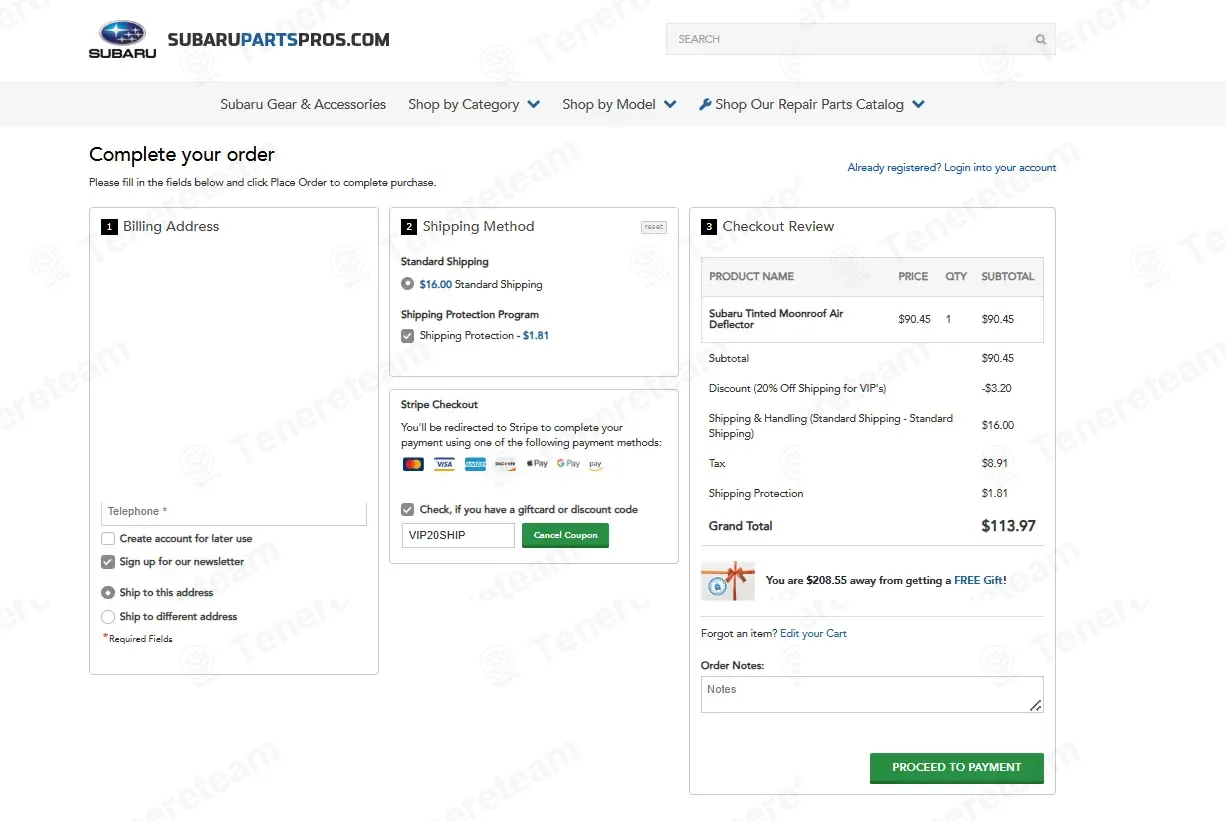Click the Order Notes text area
The width and height of the screenshot is (1226, 821).
(x=872, y=695)
